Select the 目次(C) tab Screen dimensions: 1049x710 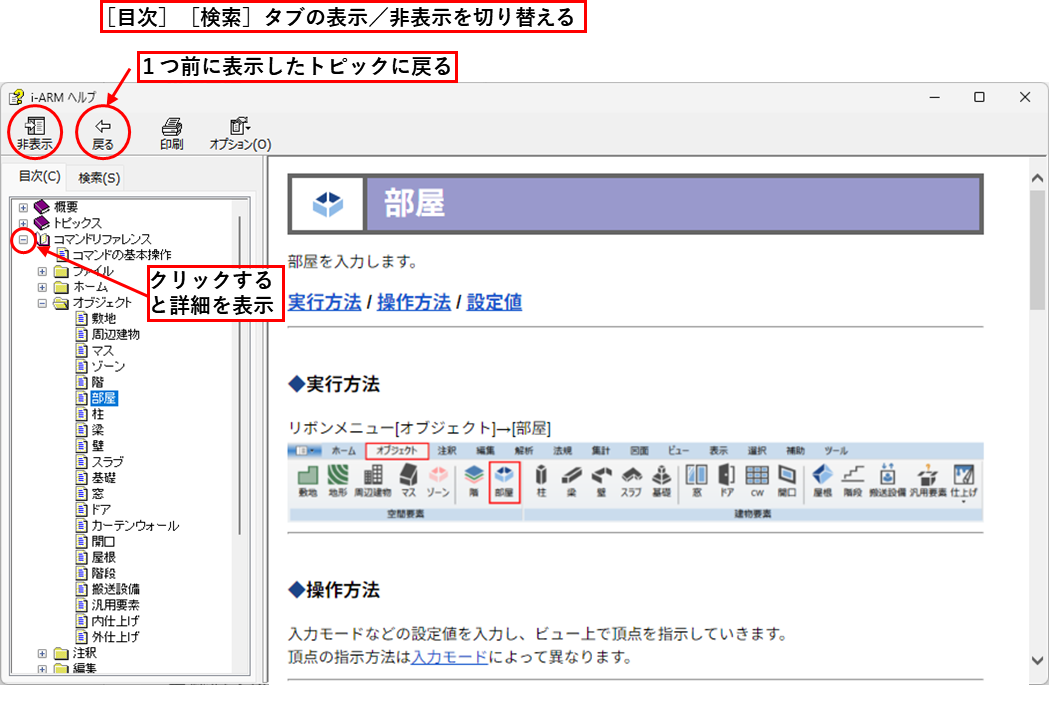39,177
